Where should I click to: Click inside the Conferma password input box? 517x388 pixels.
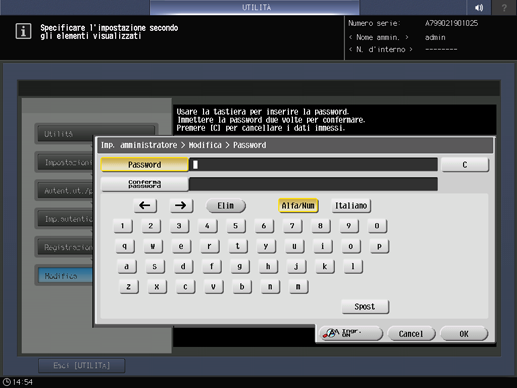pos(313,184)
